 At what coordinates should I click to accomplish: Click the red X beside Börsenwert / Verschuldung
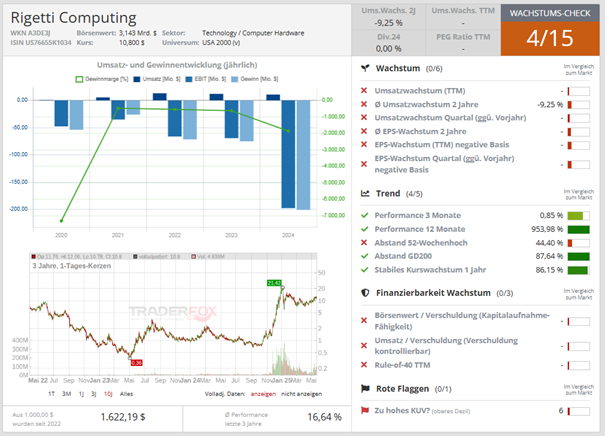[364, 321]
